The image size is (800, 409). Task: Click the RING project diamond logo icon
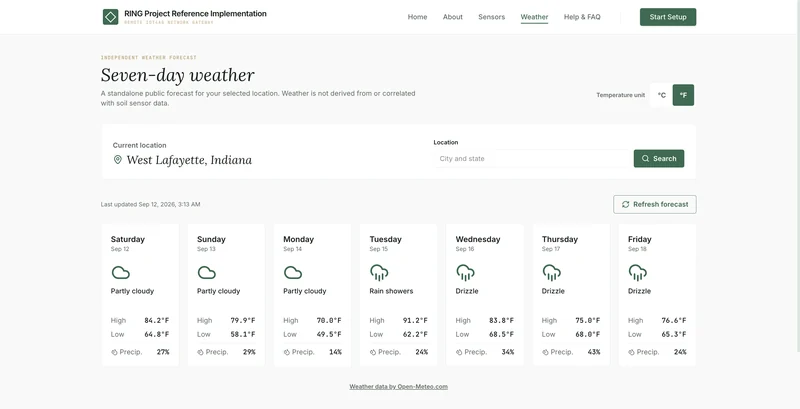pos(110,17)
